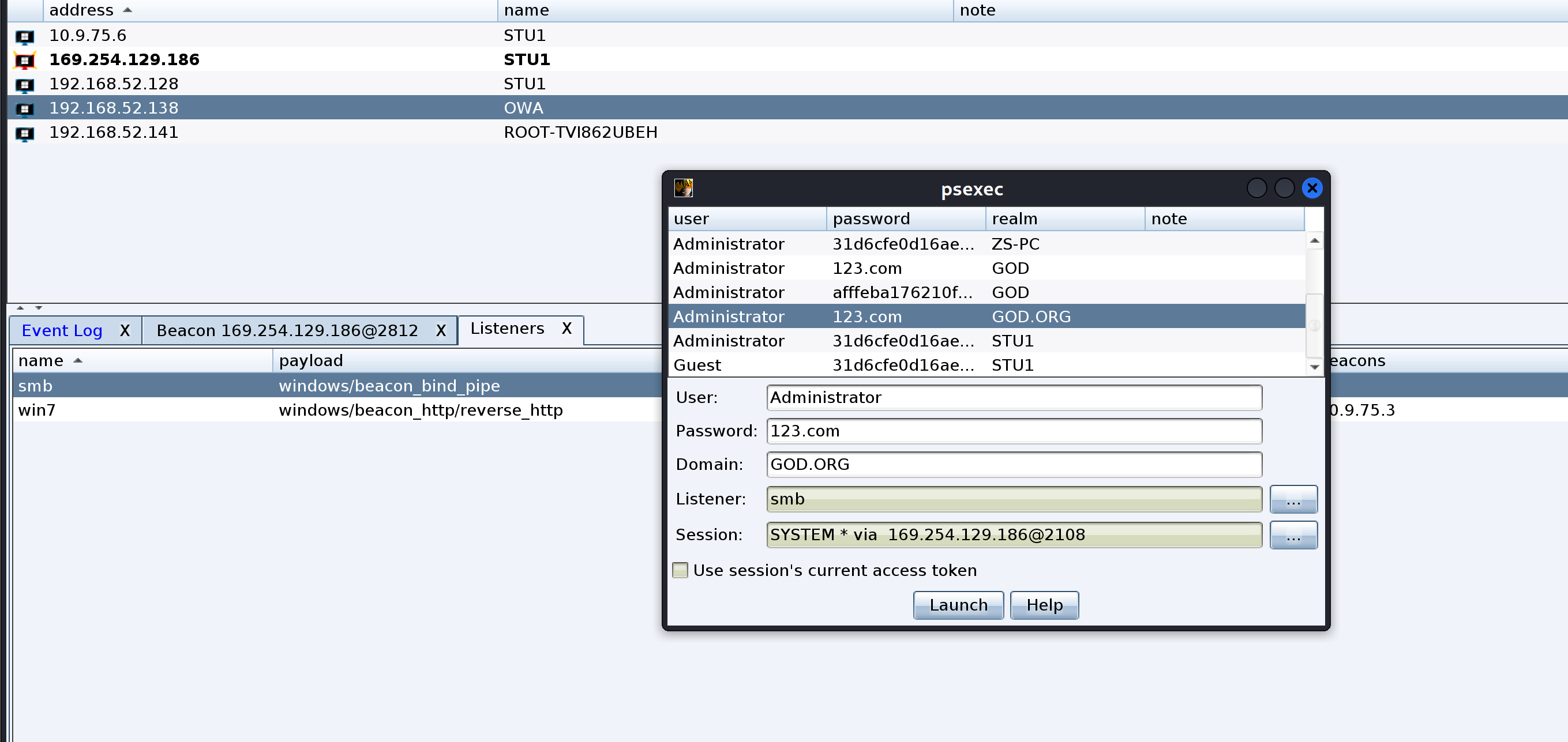Click the Domain input field

1014,464
